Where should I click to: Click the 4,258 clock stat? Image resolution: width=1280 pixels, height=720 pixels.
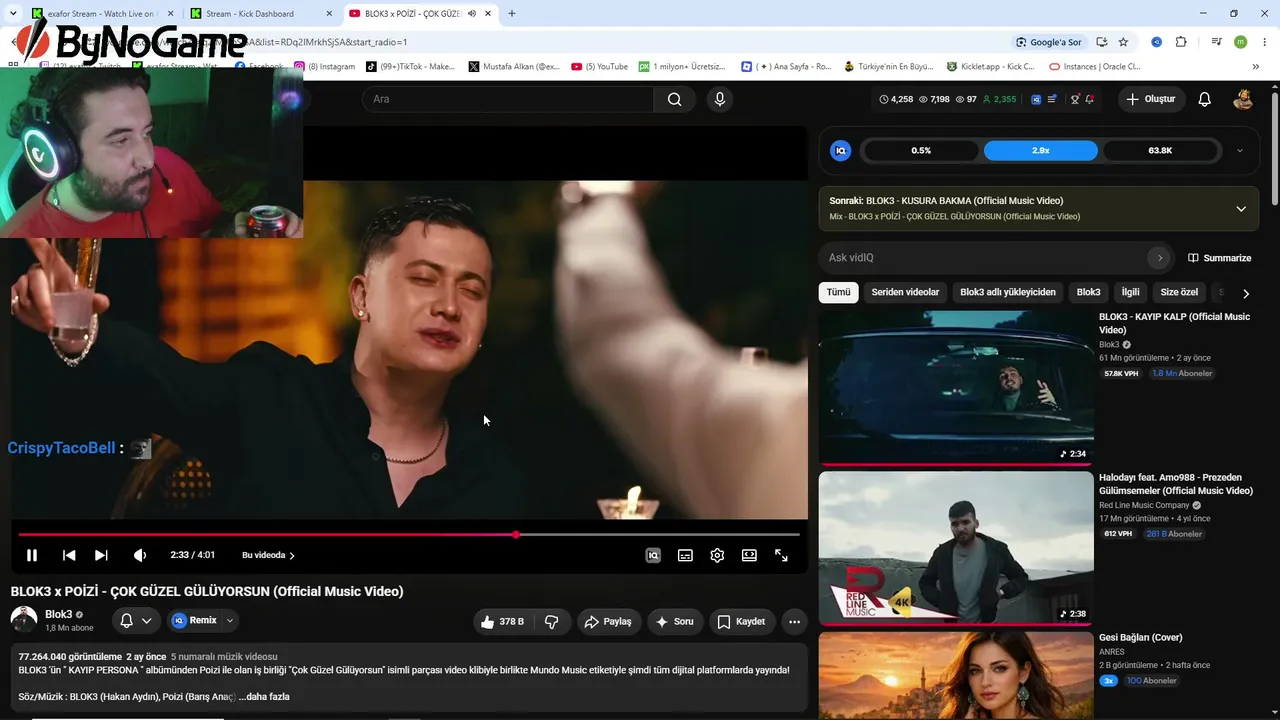tap(896, 99)
